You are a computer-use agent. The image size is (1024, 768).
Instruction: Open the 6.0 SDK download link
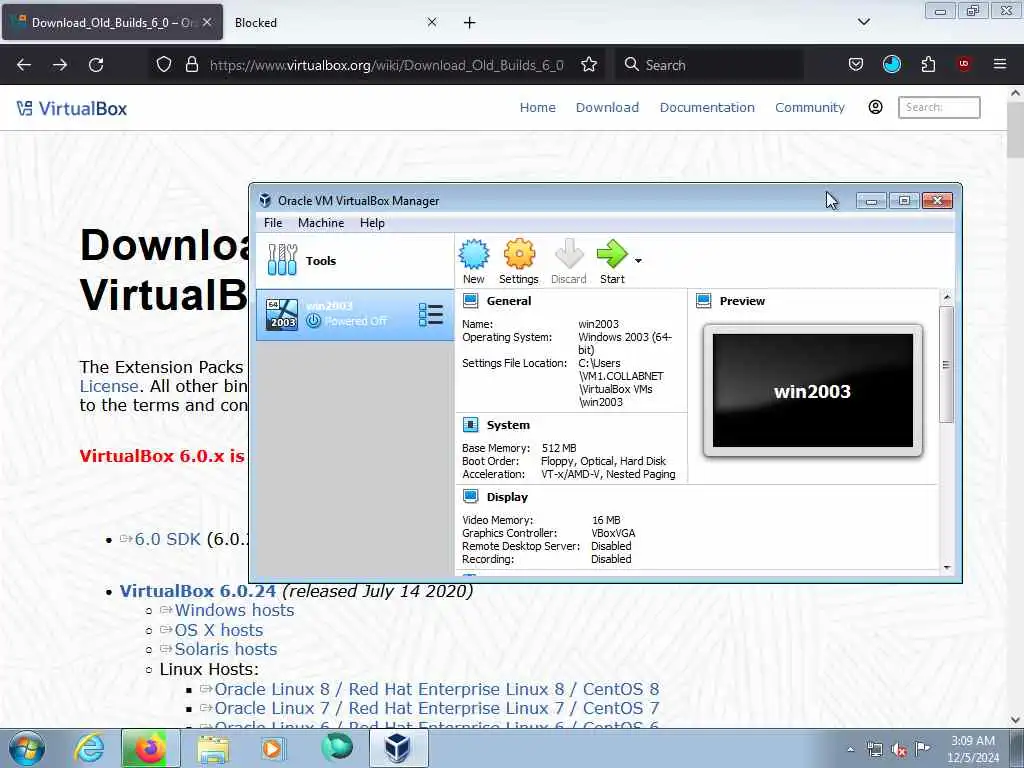167,539
